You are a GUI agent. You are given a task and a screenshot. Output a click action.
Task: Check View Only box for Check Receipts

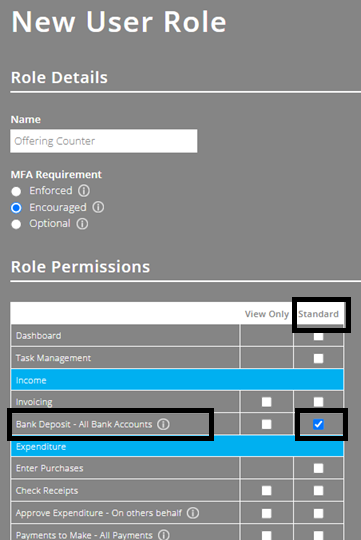[266, 490]
